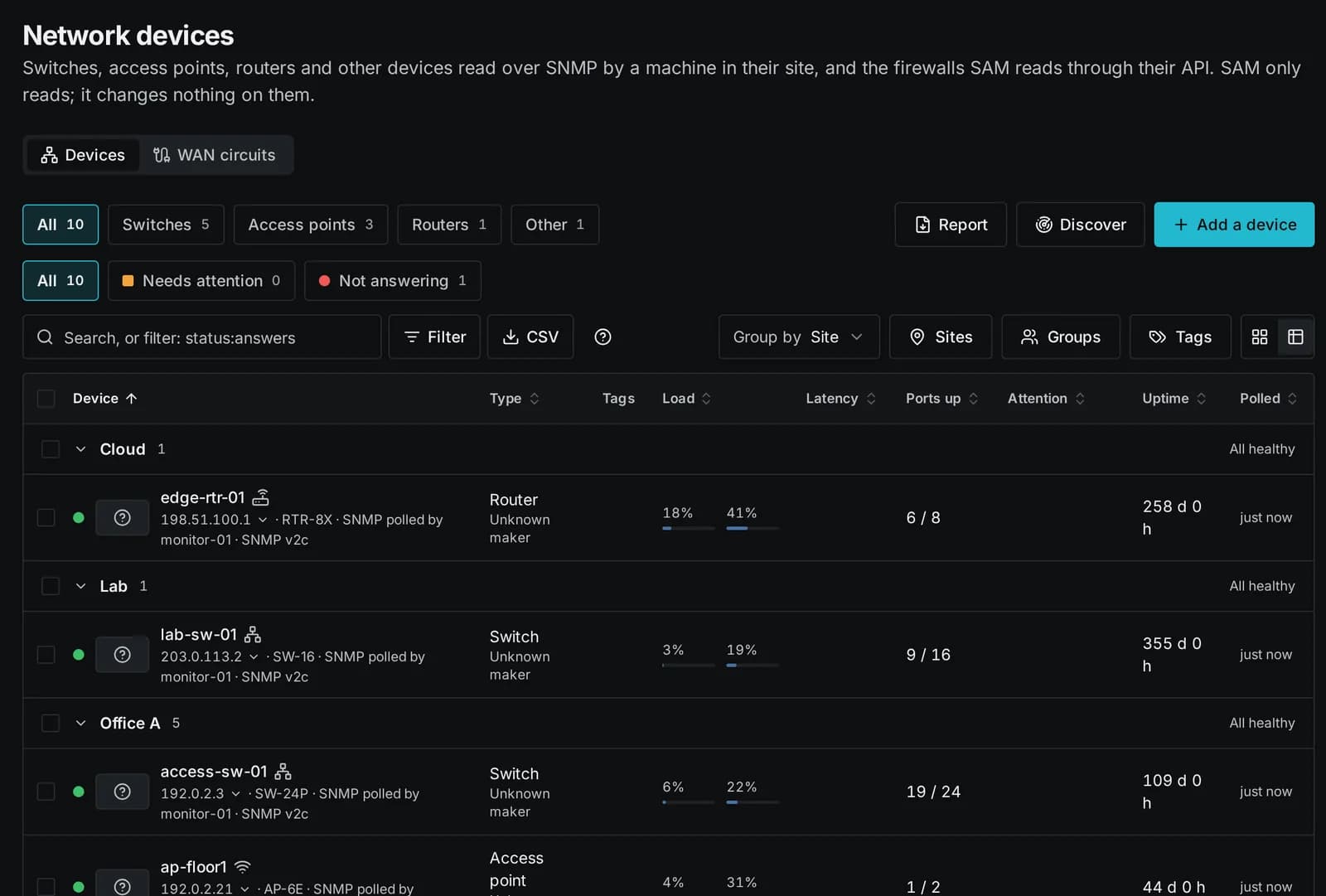Screen dimensions: 1326x896
Task: Filter by Access points tab
Action: pyautogui.click(x=311, y=225)
